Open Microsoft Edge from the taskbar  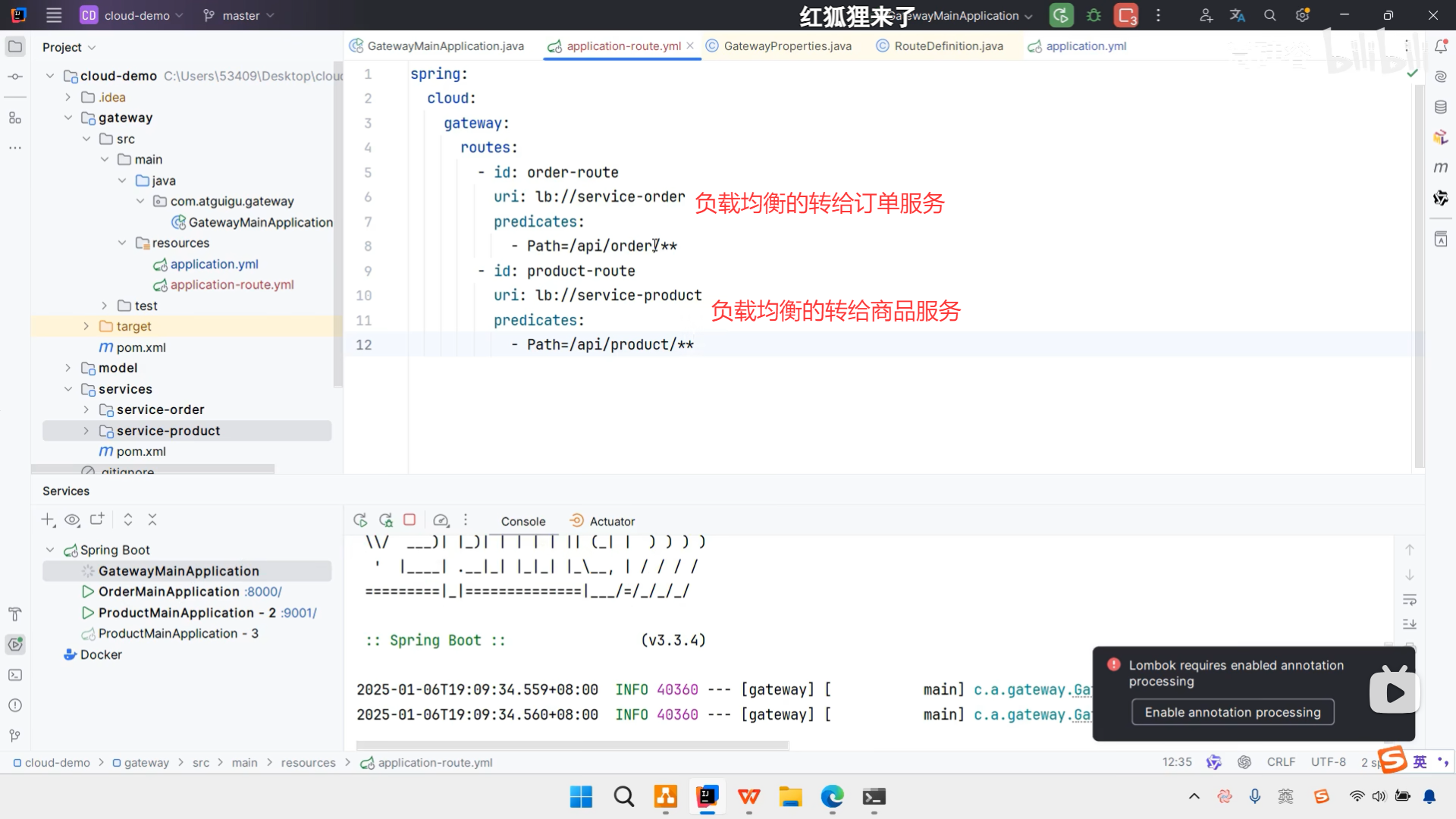click(x=832, y=797)
